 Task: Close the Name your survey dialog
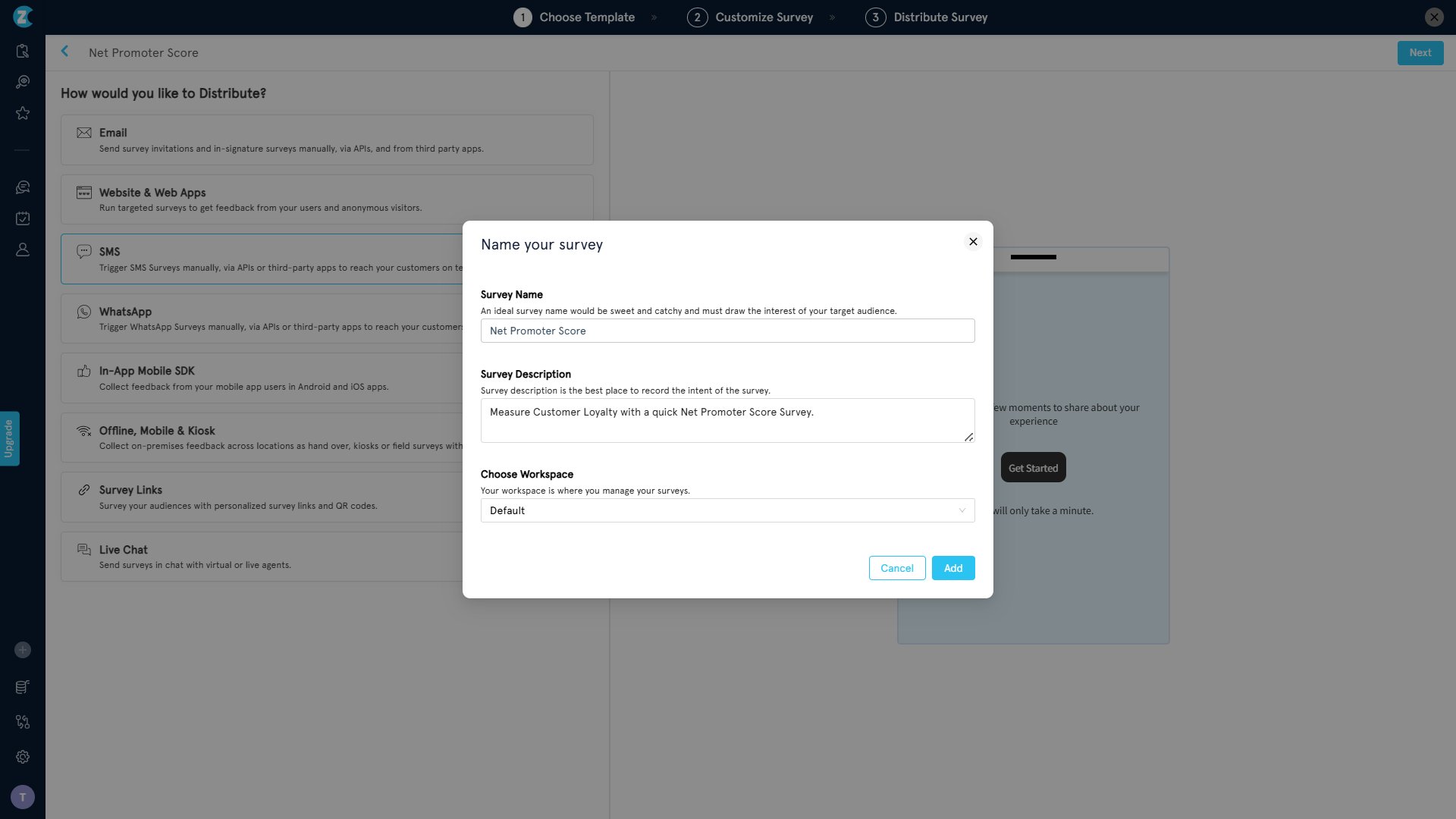click(x=973, y=242)
